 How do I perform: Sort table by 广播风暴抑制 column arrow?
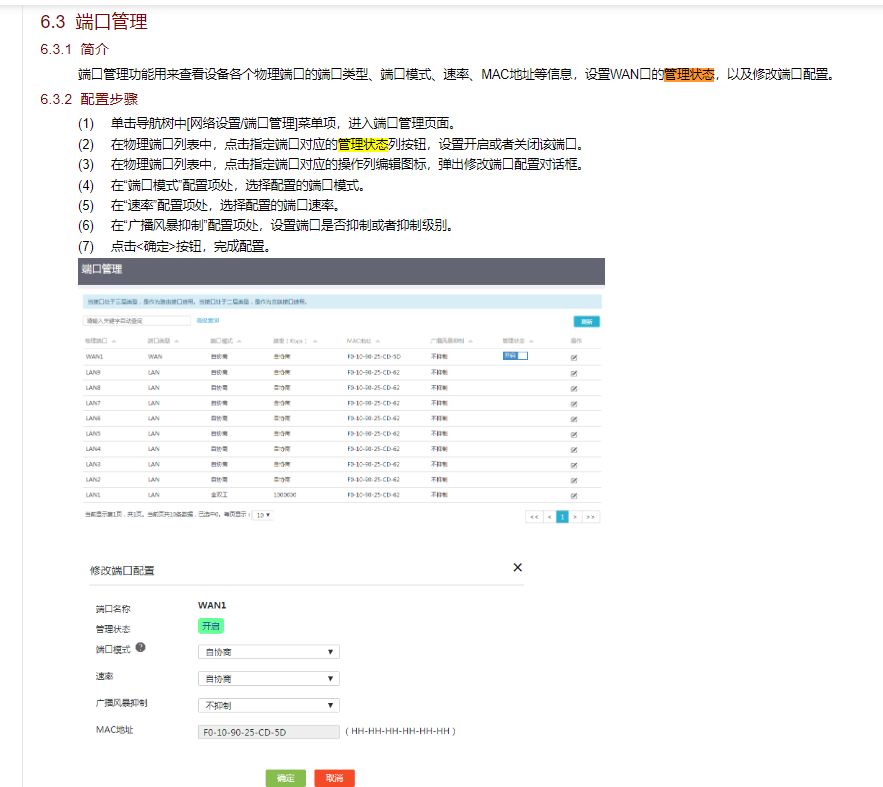point(470,341)
